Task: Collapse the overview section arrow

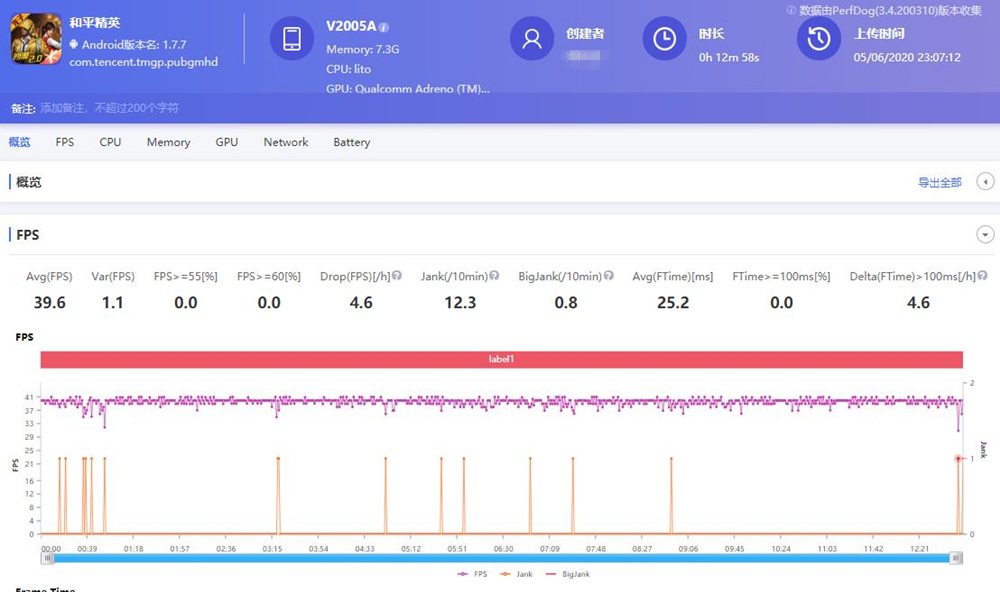Action: point(985,182)
